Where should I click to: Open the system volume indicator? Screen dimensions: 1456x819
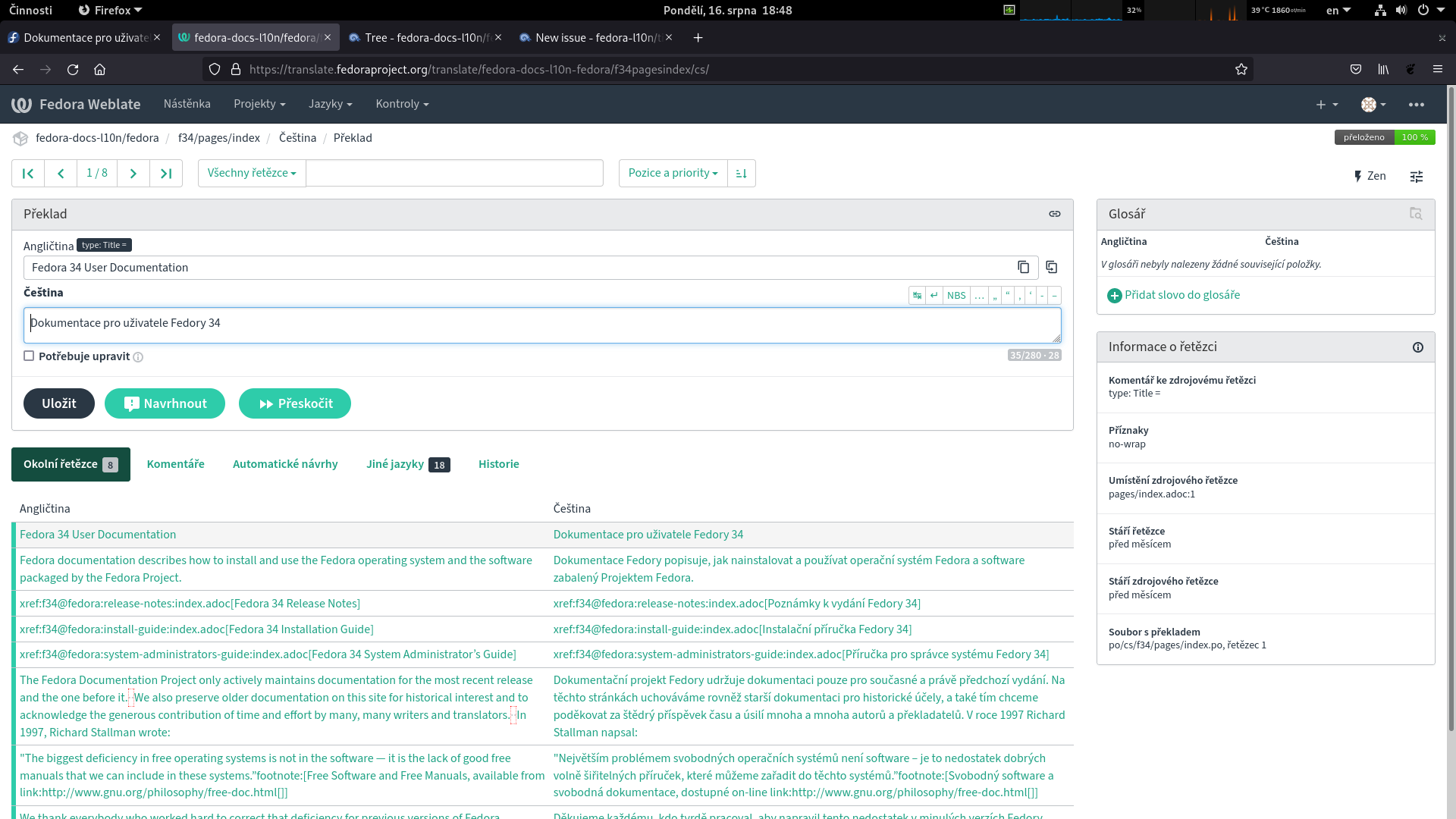click(1401, 11)
